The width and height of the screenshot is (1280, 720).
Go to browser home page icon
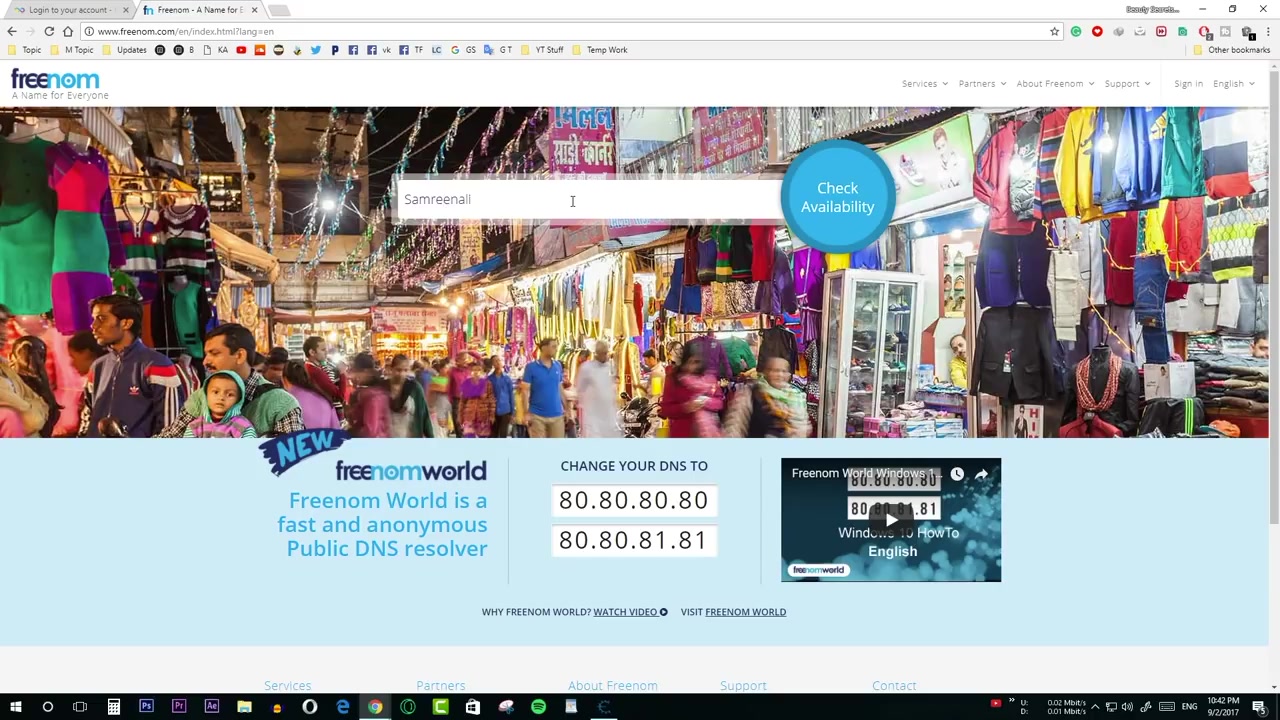click(x=68, y=31)
